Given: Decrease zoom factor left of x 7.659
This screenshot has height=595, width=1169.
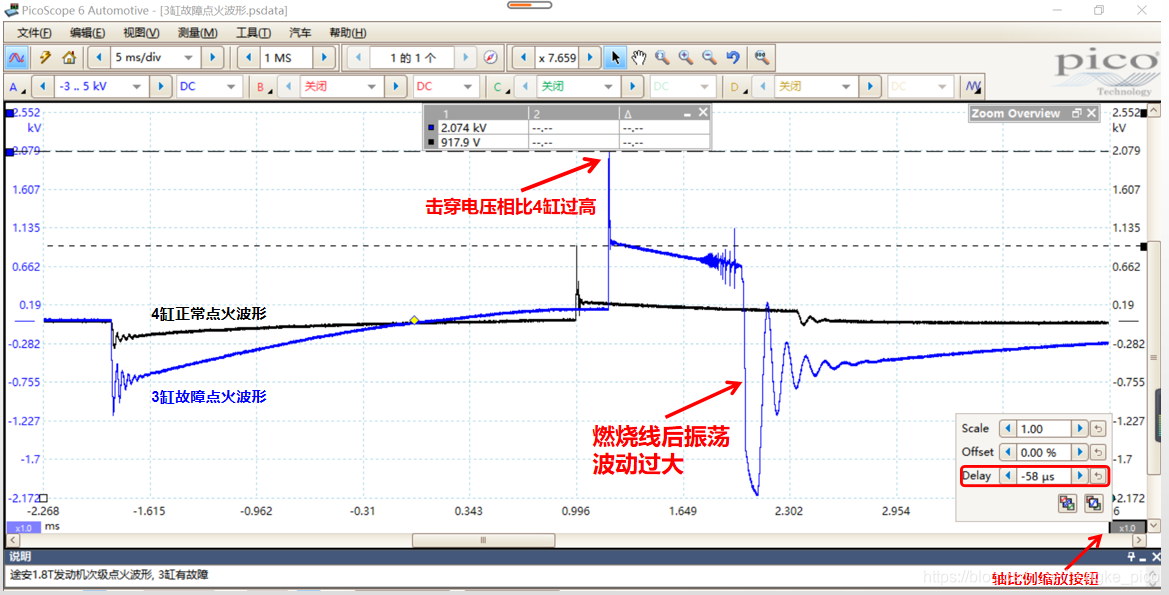Looking at the screenshot, I should (522, 57).
